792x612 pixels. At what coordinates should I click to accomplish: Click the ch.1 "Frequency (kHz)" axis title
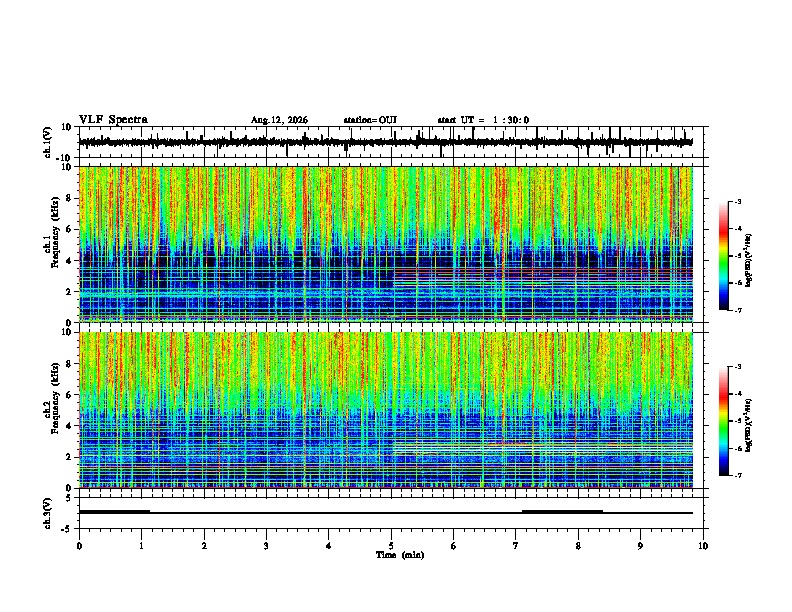pos(55,233)
